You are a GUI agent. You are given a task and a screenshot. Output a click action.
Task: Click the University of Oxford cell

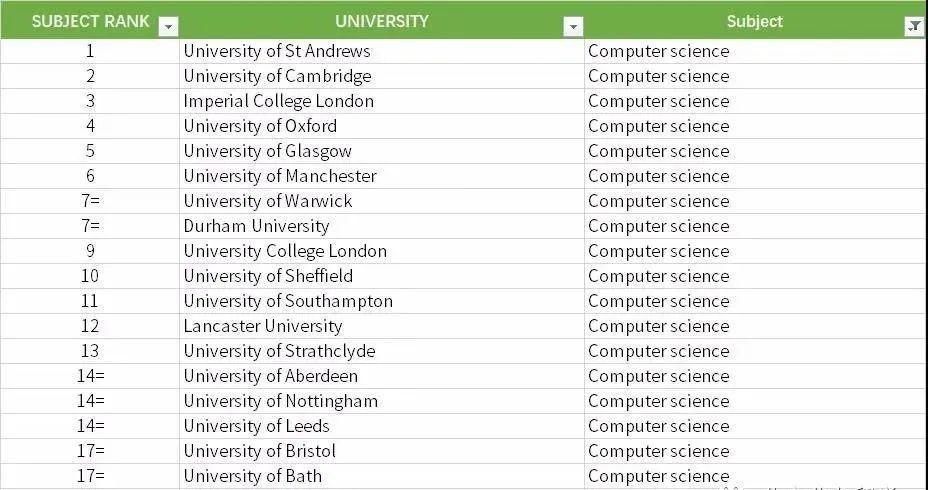(382, 126)
